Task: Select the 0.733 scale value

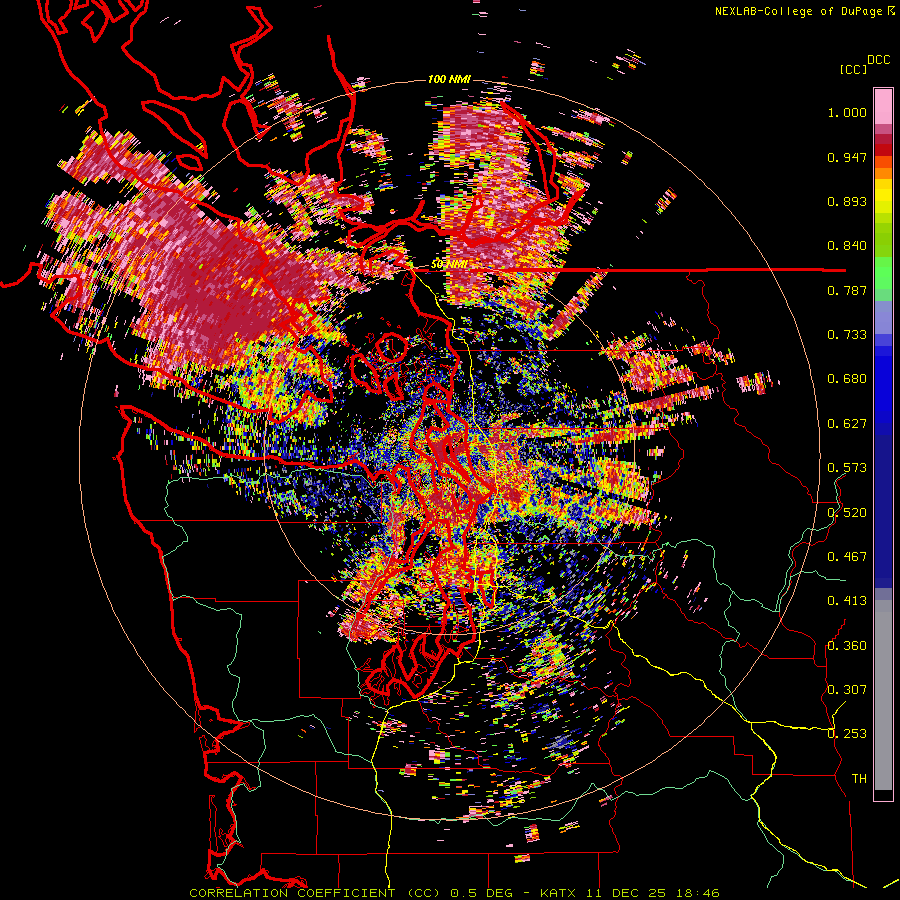Action: pyautogui.click(x=847, y=335)
